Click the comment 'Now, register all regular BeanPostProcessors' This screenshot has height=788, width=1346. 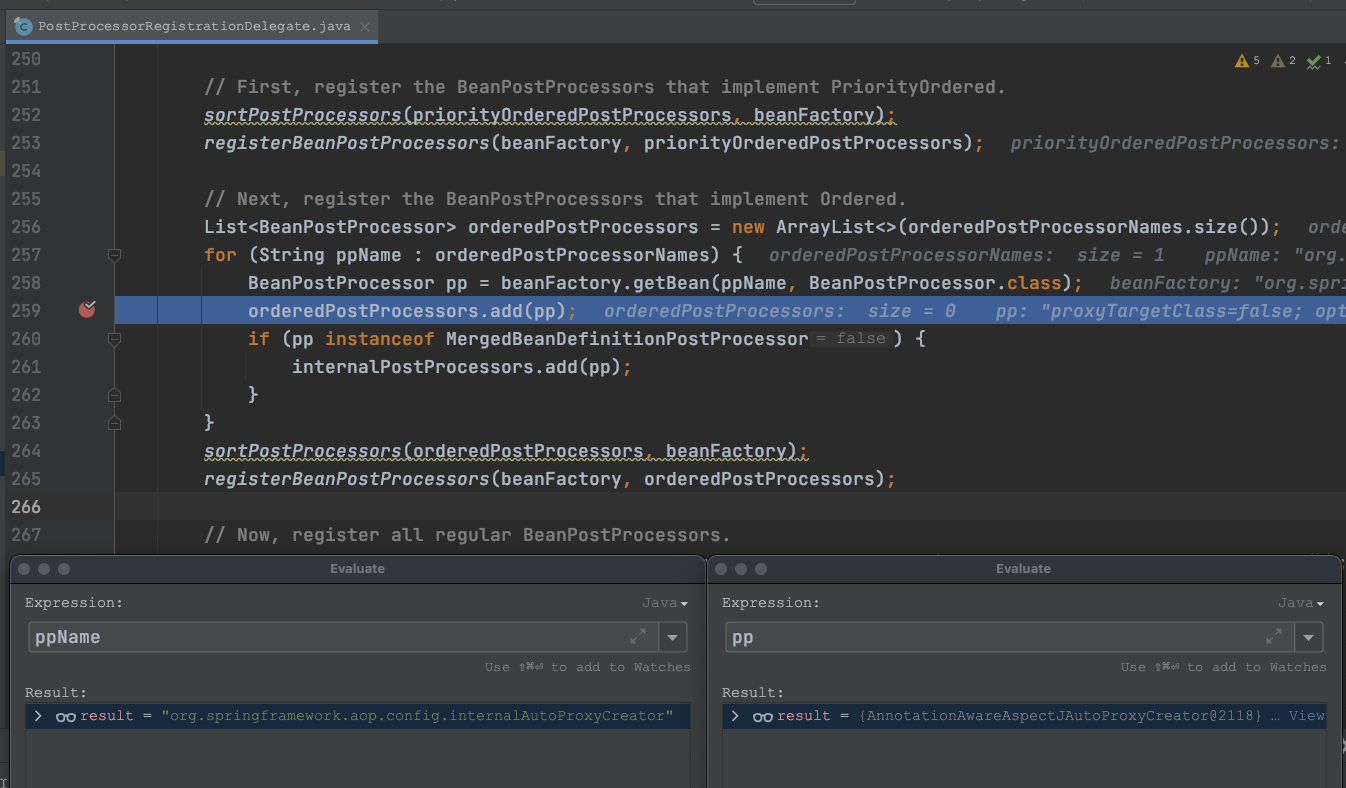[467, 535]
